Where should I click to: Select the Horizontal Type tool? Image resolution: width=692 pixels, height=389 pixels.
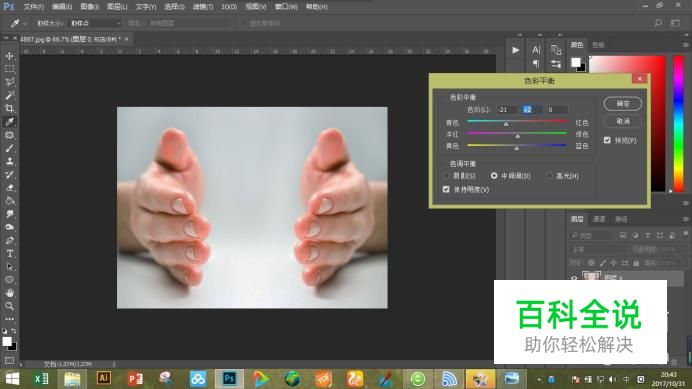pyautogui.click(x=9, y=253)
